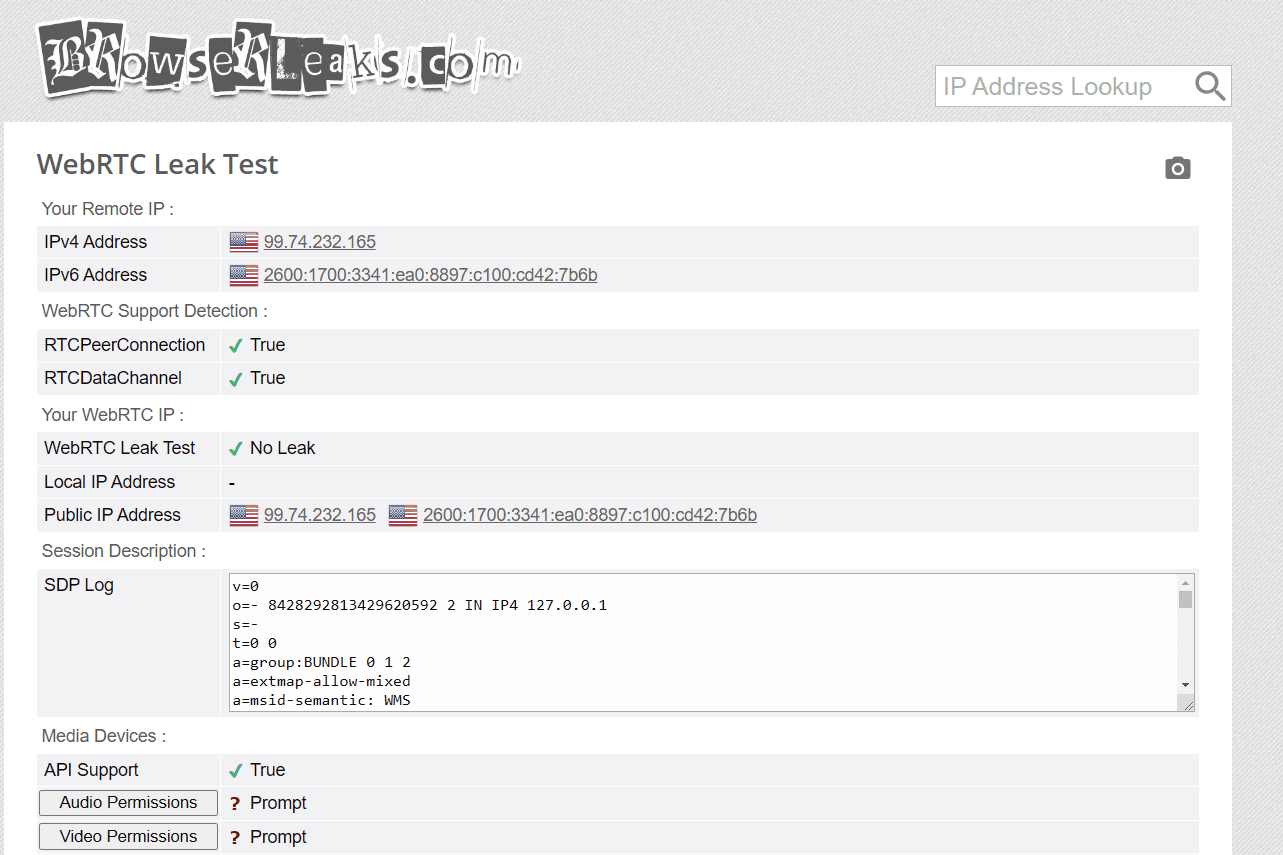1283x855 pixels.
Task: Open the Remote IPv4 address 99.74.232.165 link
Action: point(320,242)
